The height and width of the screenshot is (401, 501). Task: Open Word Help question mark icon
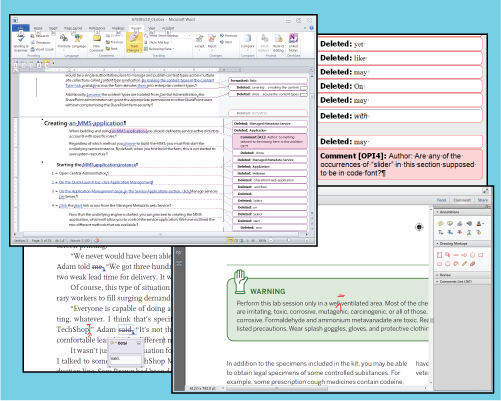(x=311, y=28)
